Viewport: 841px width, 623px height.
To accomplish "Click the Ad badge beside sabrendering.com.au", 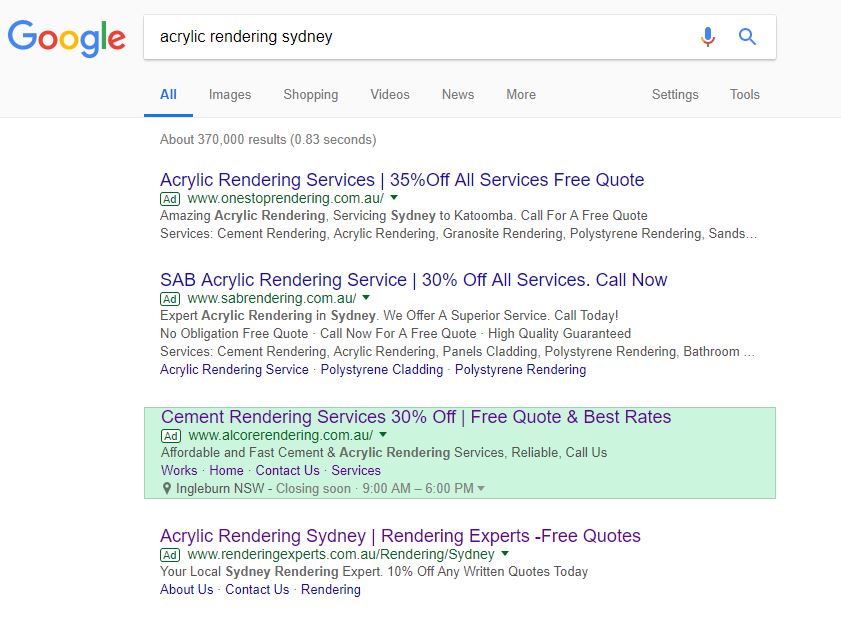I will pyautogui.click(x=170, y=299).
